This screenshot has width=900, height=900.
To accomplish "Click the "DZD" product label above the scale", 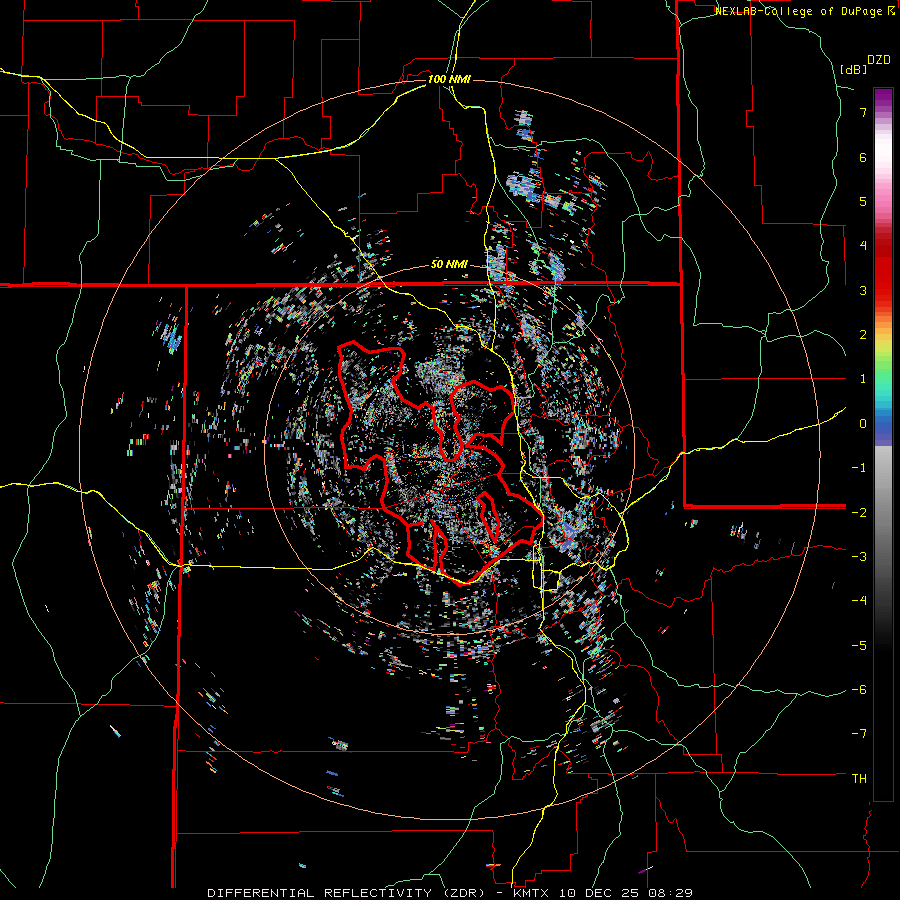I will point(879,60).
